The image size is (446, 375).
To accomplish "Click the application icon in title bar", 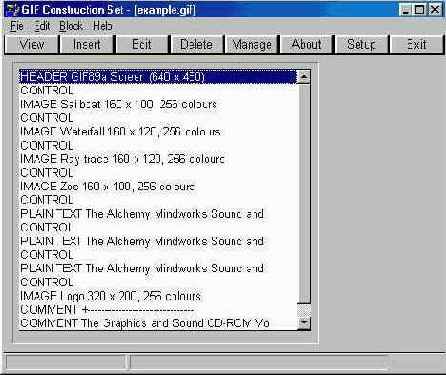I will point(13,10).
